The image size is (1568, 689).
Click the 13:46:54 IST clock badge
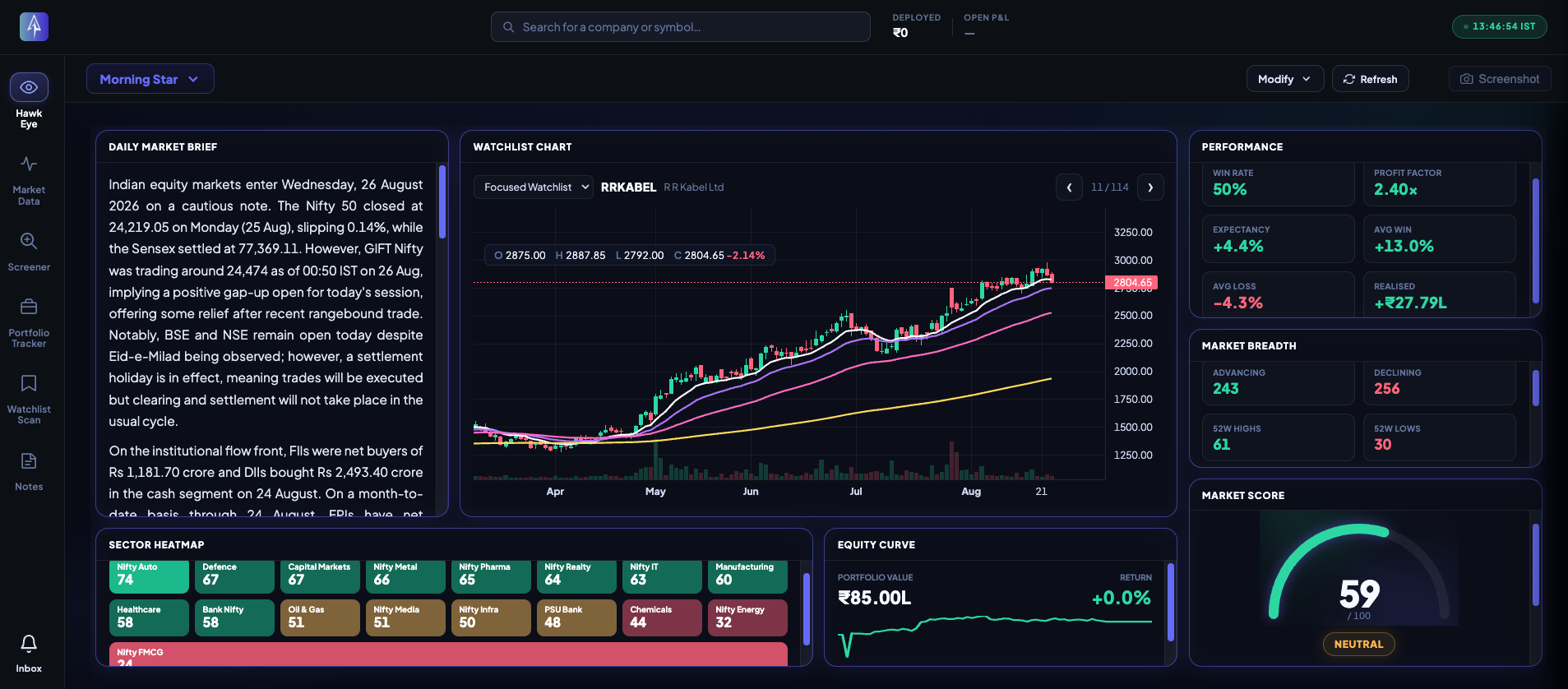coord(1499,26)
